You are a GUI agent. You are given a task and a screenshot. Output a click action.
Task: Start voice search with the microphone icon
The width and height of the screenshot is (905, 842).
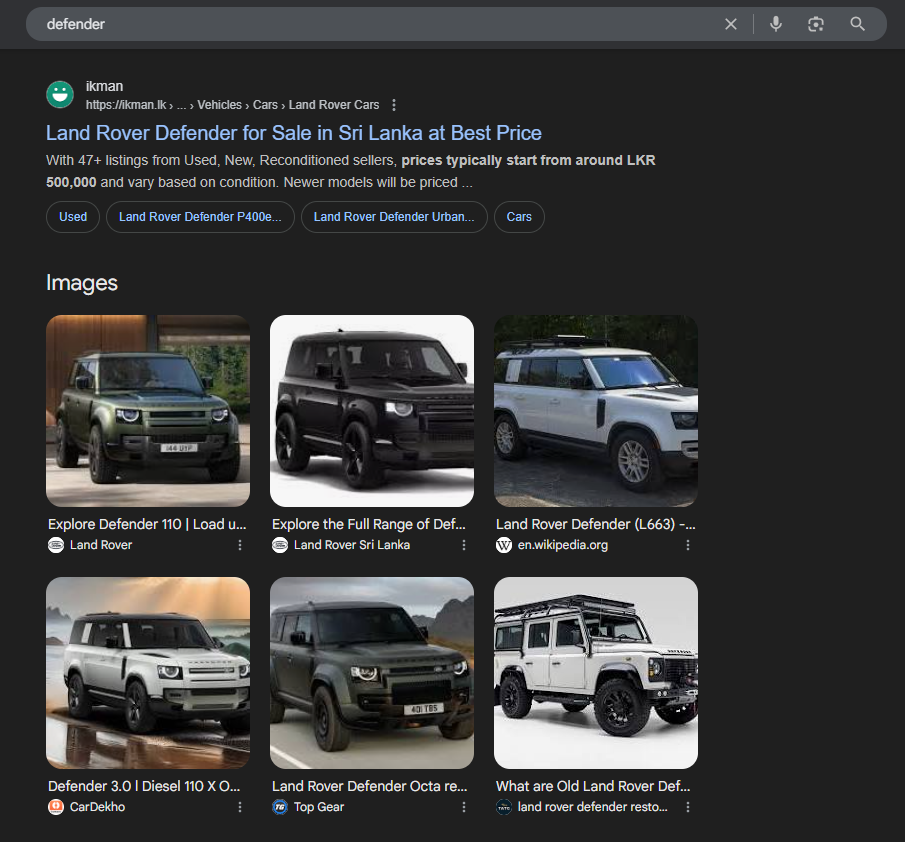[776, 24]
